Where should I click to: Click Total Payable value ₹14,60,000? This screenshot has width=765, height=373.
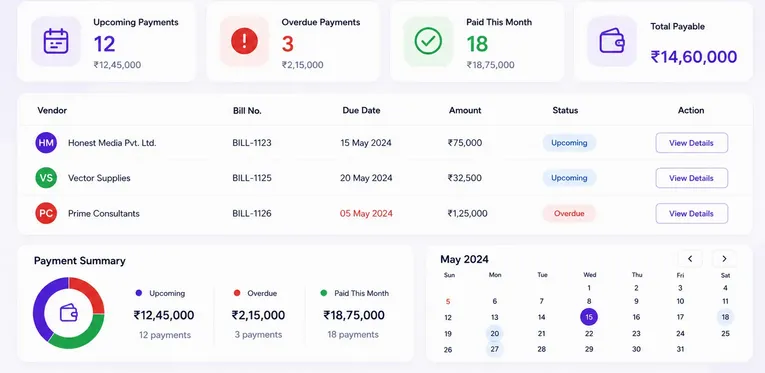(x=694, y=57)
